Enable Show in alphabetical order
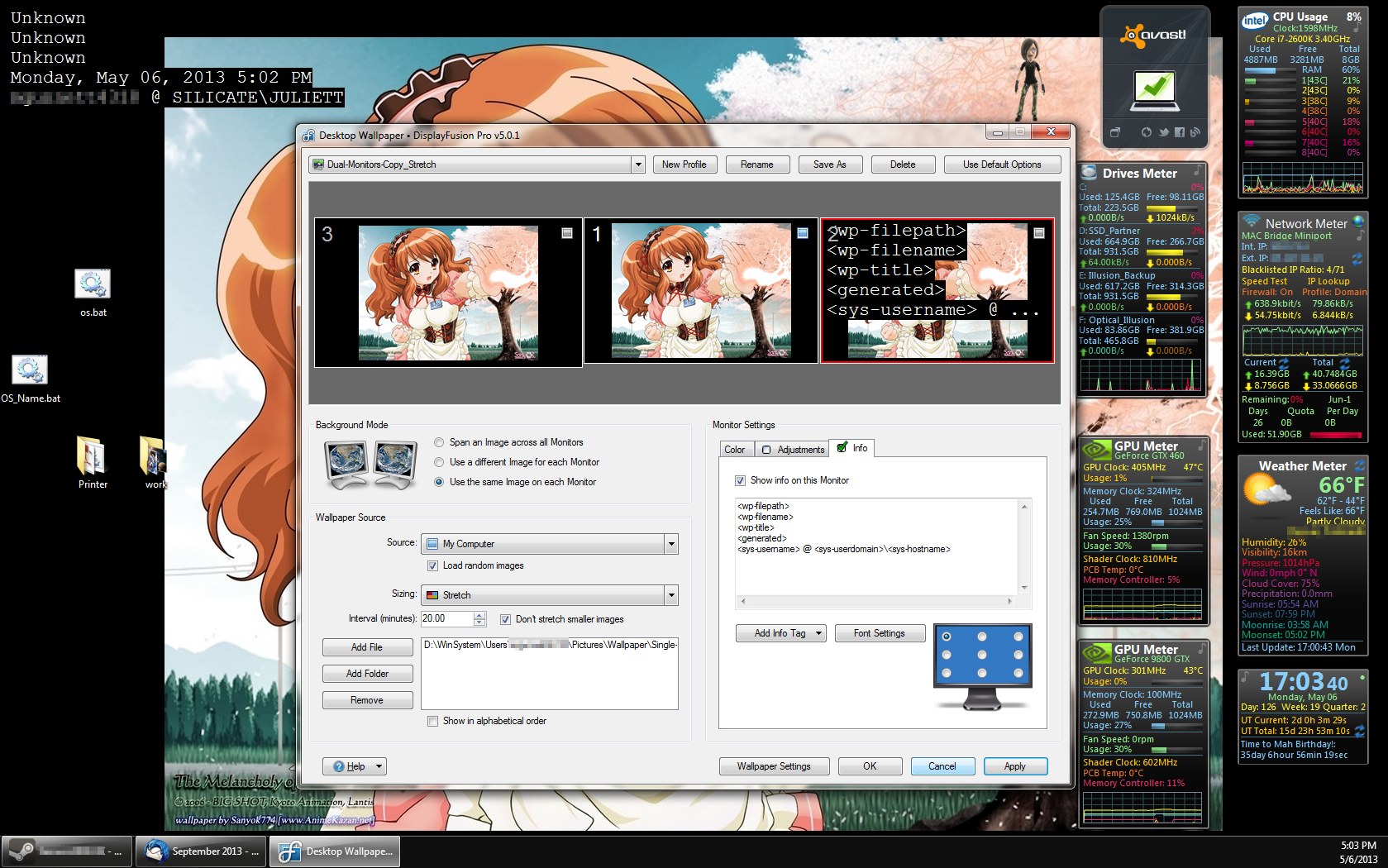1388x868 pixels. tap(432, 721)
